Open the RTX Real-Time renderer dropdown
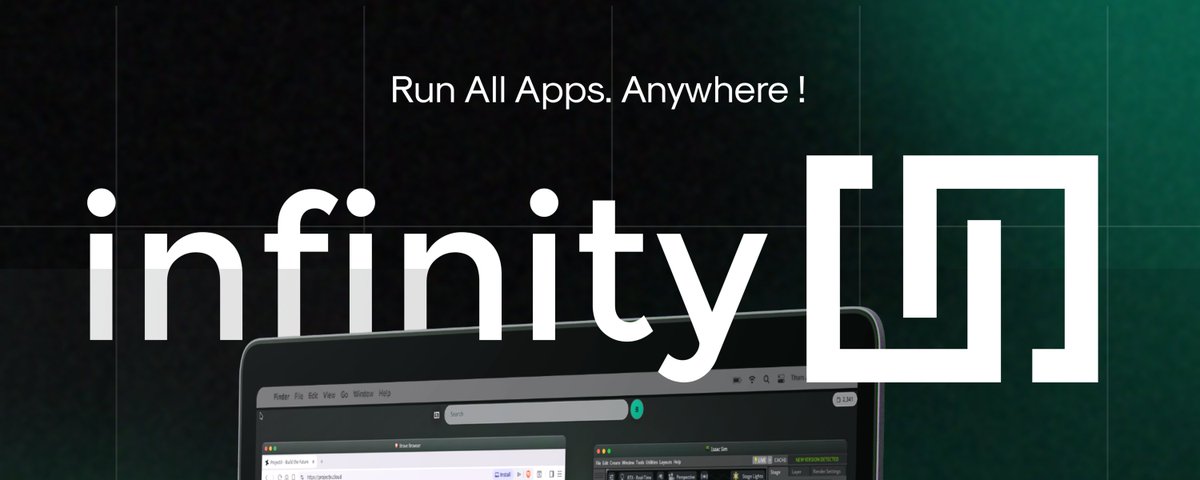 pos(636,477)
